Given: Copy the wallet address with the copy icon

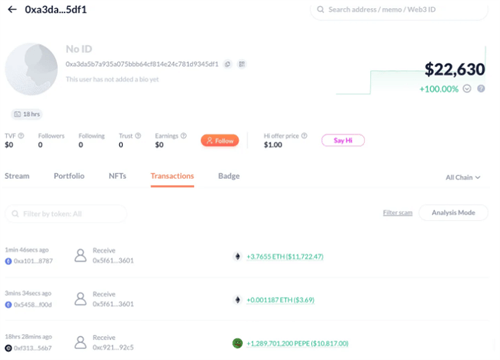Looking at the screenshot, I should (228, 64).
